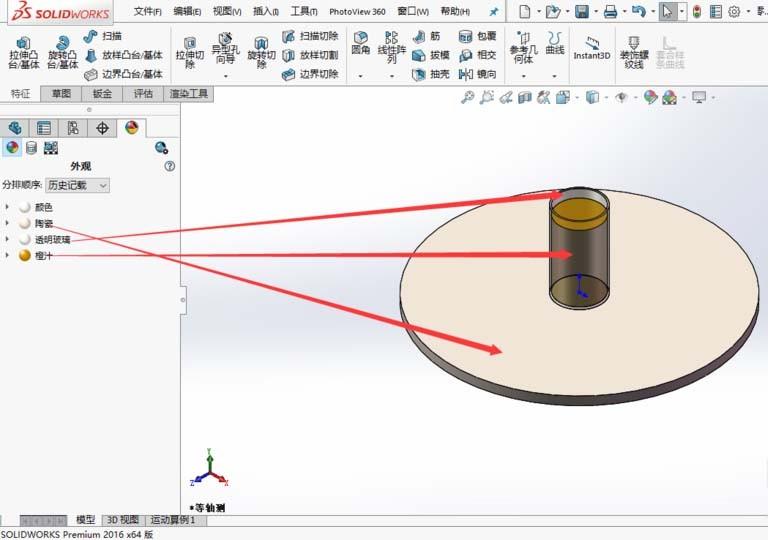Click the Save icon in top toolbar
This screenshot has height=540, width=768.
pos(582,11)
